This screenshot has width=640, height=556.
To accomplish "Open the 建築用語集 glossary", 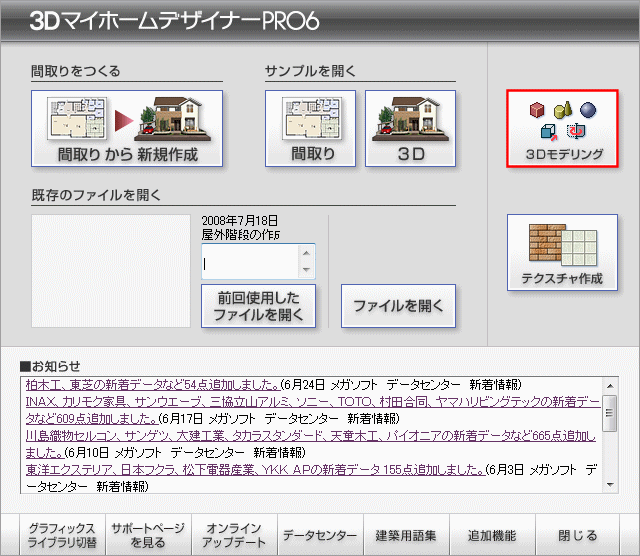I will (x=406, y=536).
